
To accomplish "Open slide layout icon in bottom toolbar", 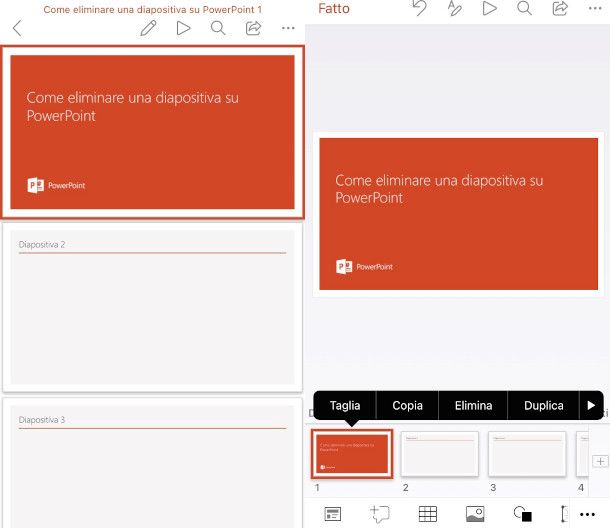I will click(x=333, y=514).
